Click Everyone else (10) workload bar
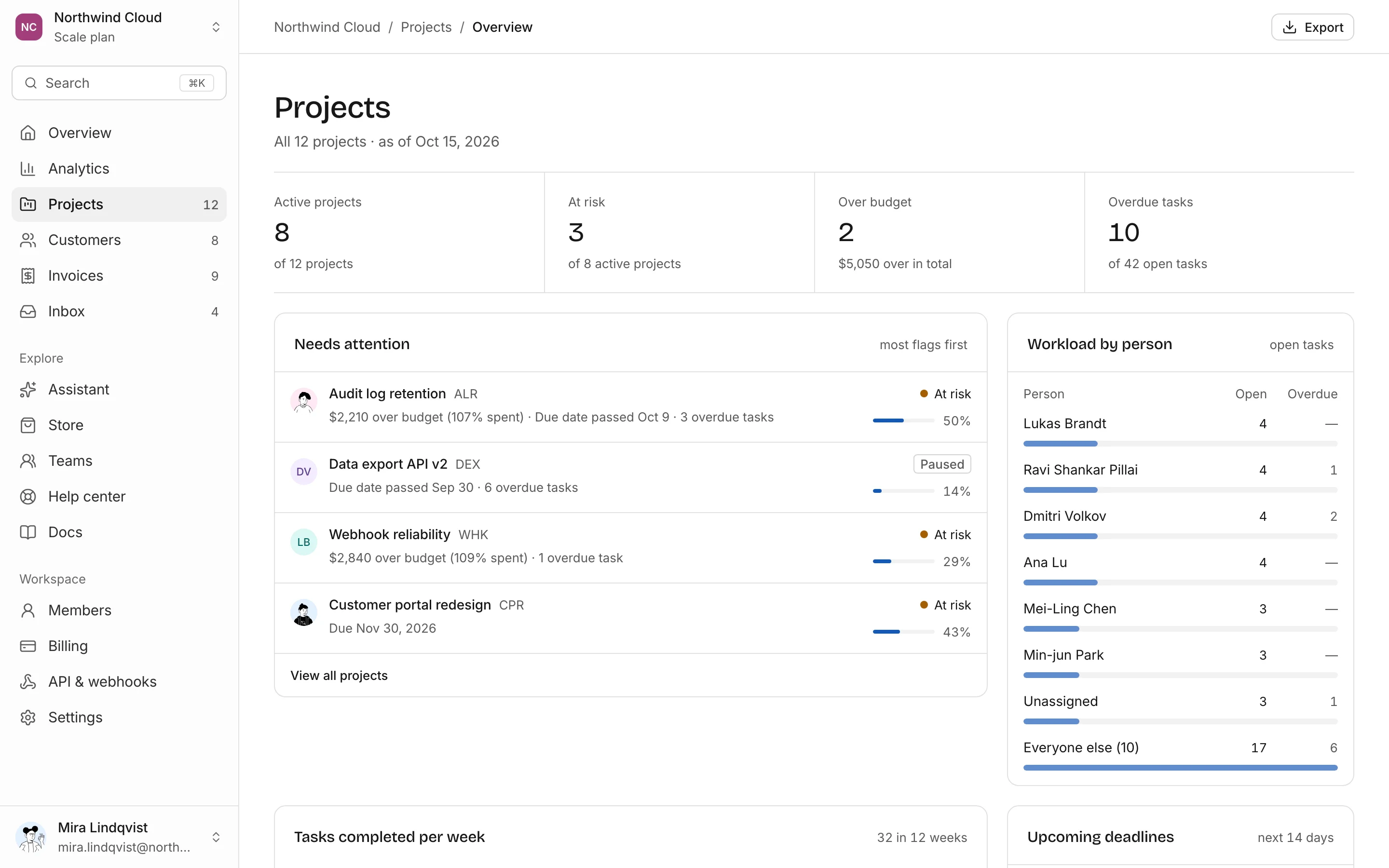This screenshot has width=1389, height=868. (x=1180, y=768)
